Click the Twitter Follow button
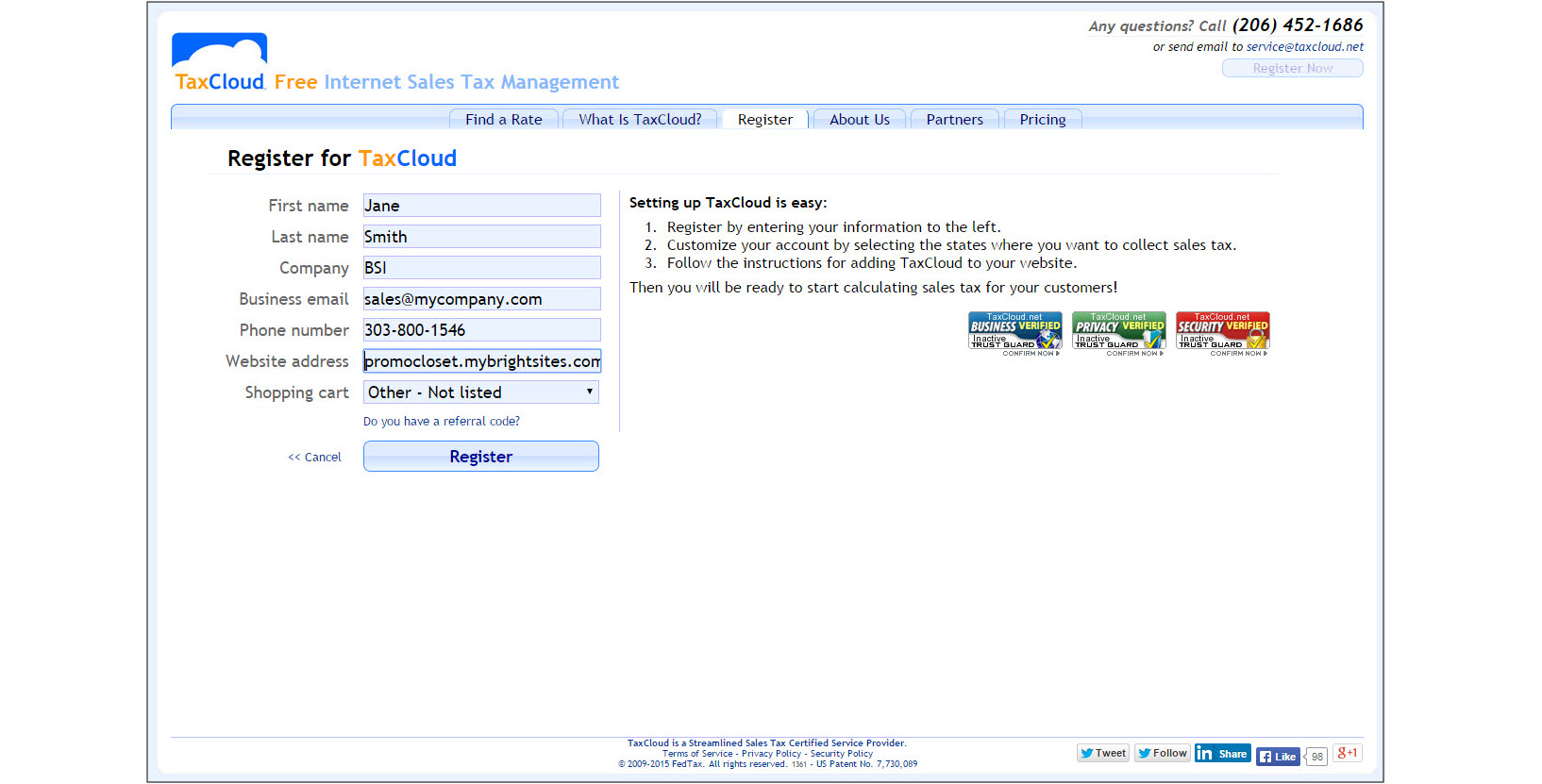 click(x=1162, y=753)
